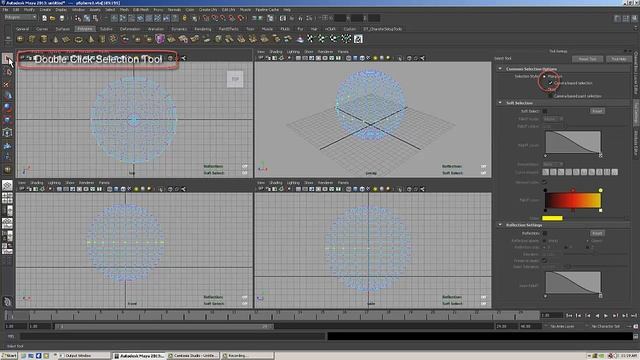Viewport: 640px width, 360px height.
Task: Click the MEL command line input
Action: [173, 336]
